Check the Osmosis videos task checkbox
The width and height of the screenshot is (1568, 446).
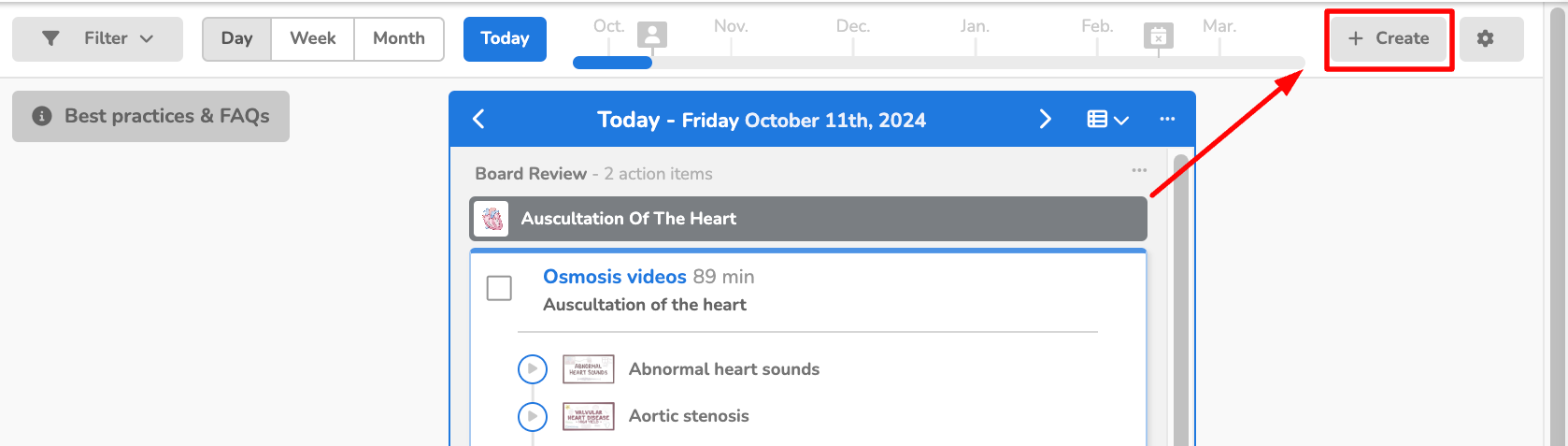tap(500, 288)
